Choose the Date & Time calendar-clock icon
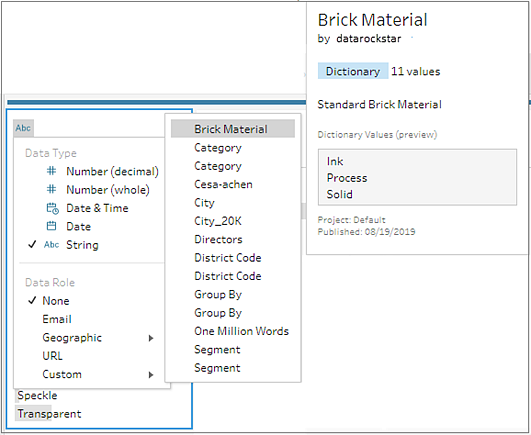The image size is (531, 435). [x=52, y=208]
